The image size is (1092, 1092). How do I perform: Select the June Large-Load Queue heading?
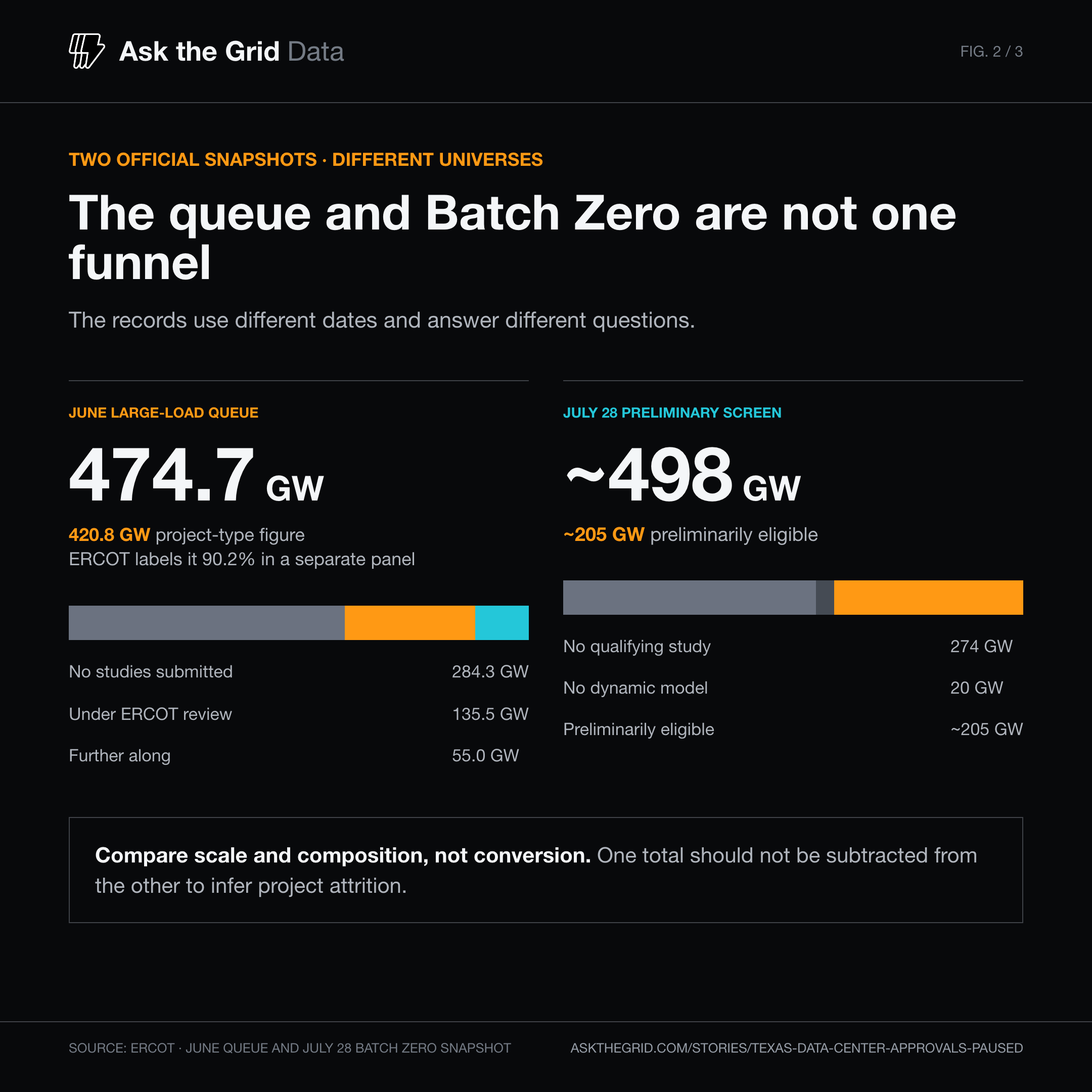point(163,413)
